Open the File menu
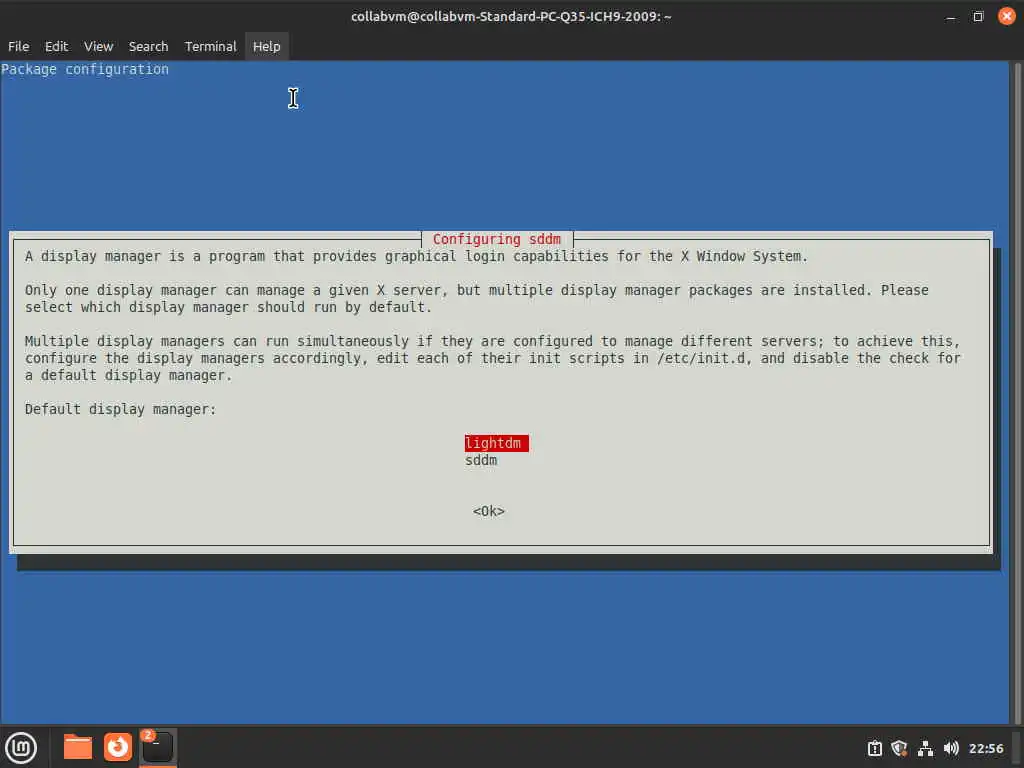Image resolution: width=1024 pixels, height=768 pixels. tap(18, 46)
